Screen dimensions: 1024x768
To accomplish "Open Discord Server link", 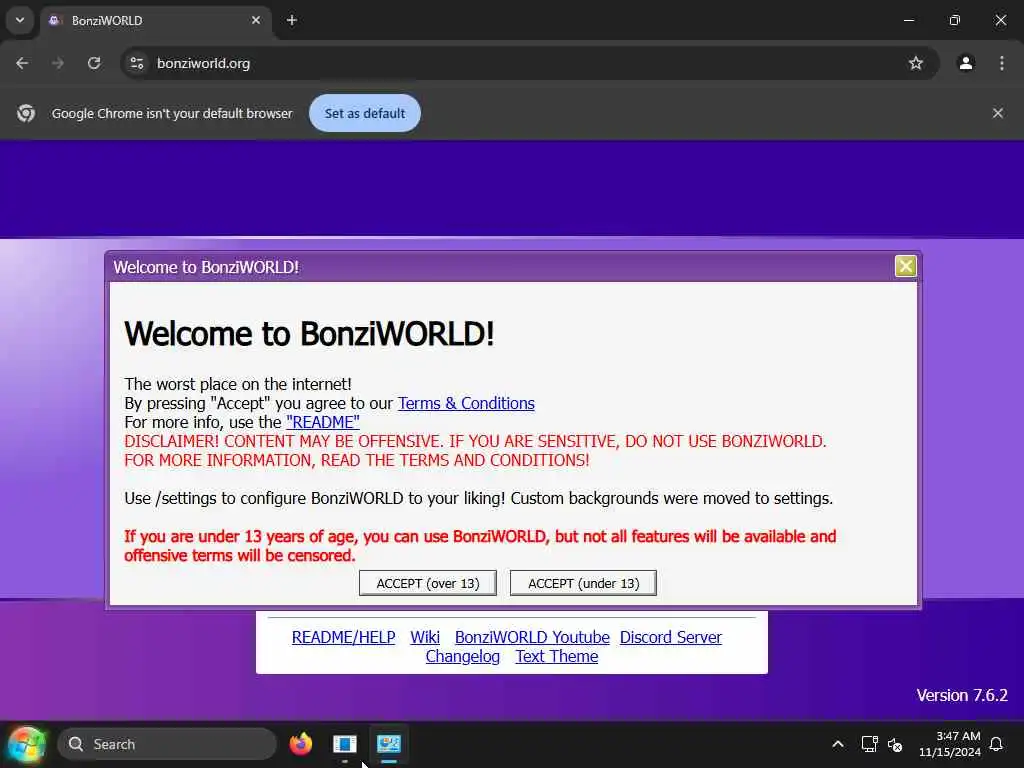I will click(x=671, y=637).
